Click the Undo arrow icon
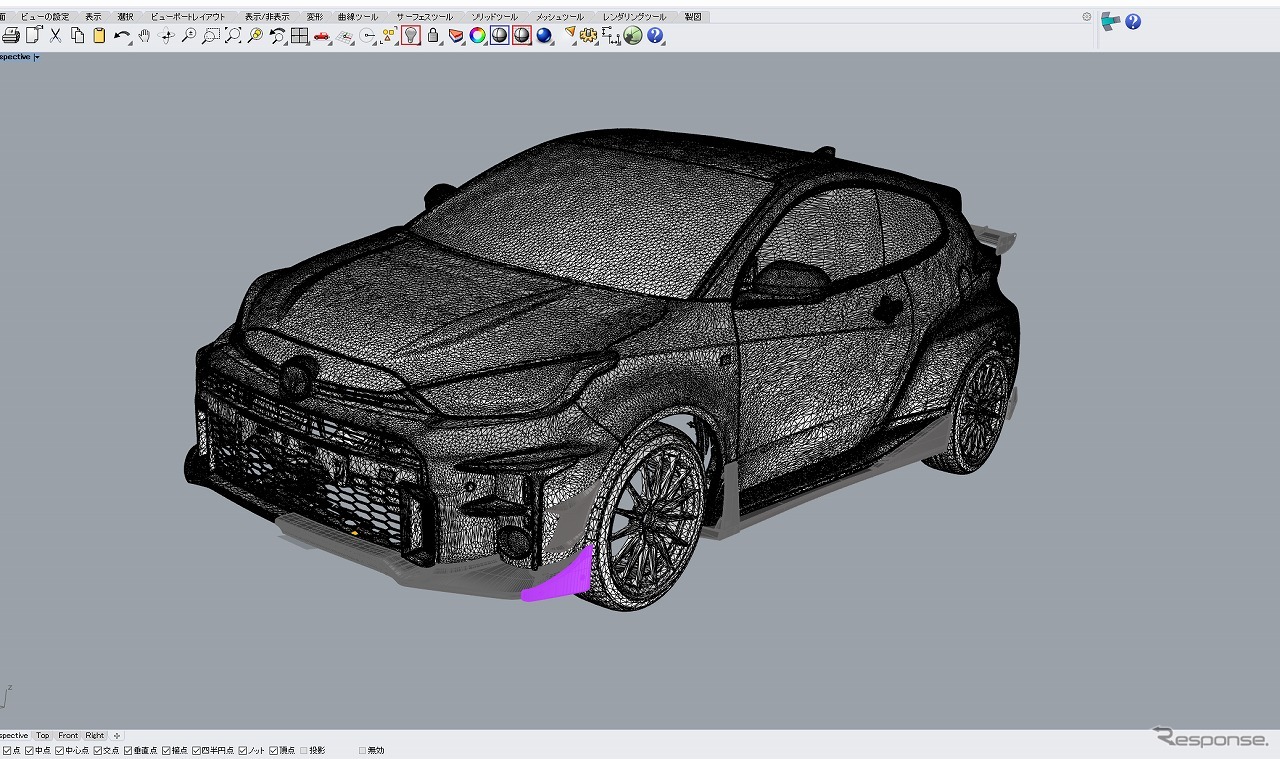The height and width of the screenshot is (759, 1280). coord(121,36)
